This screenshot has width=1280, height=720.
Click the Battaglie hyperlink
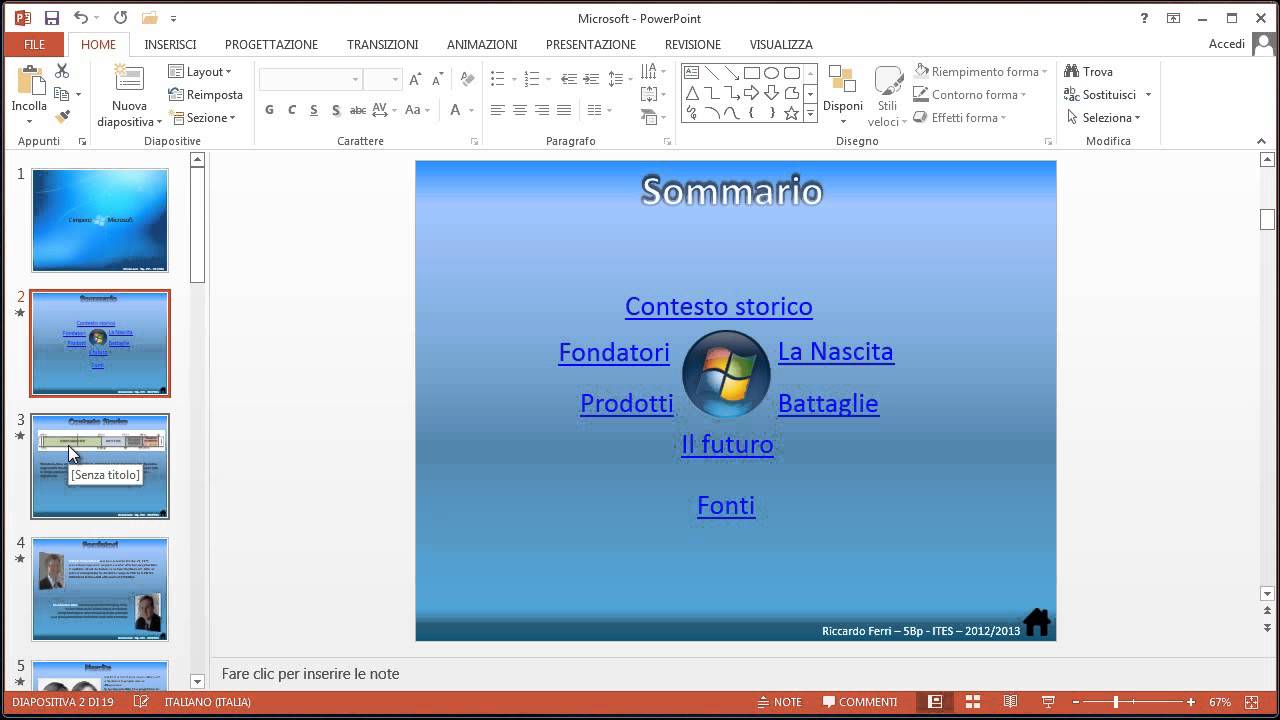click(828, 403)
